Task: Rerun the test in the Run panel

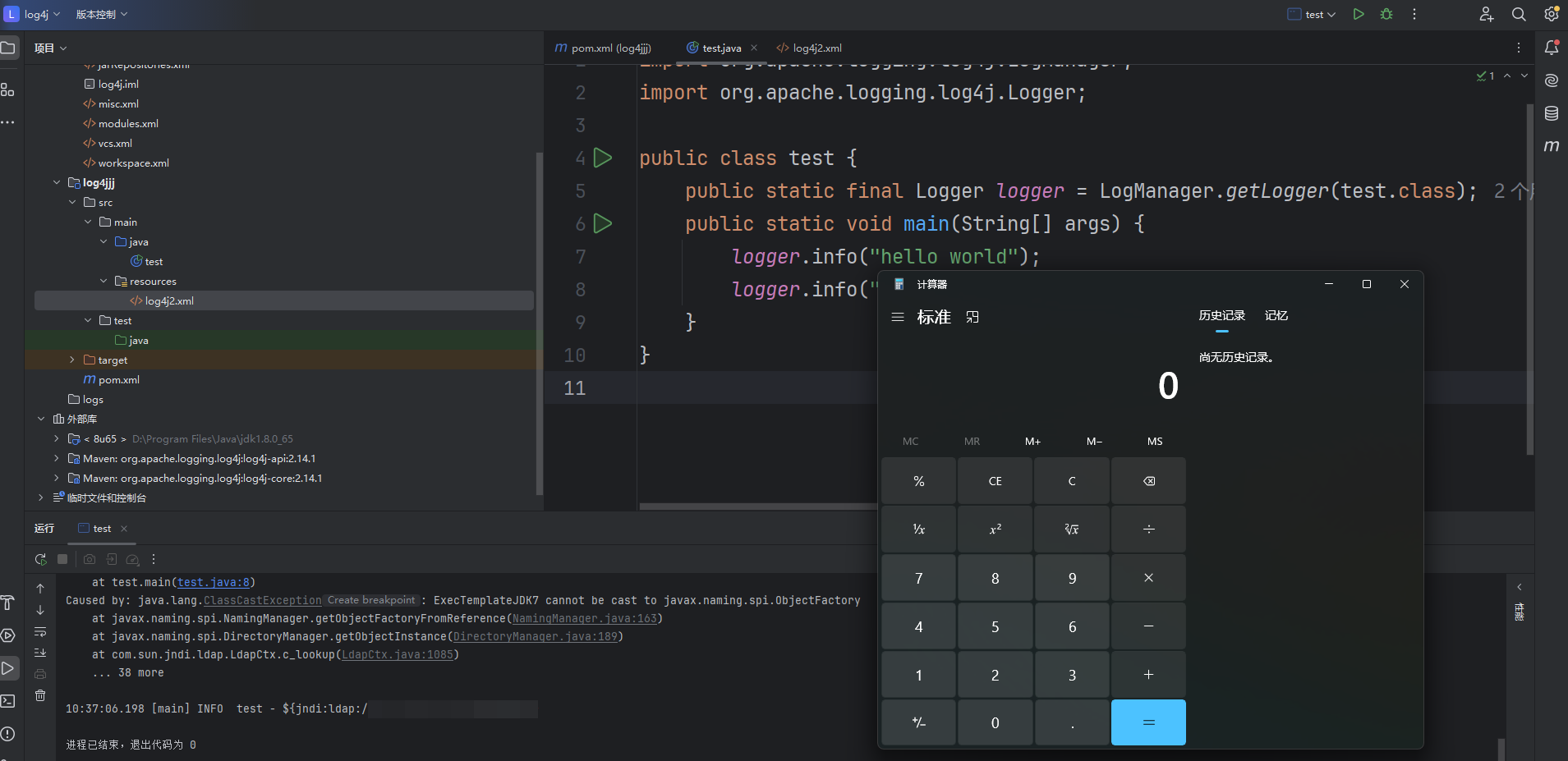Action: click(40, 559)
